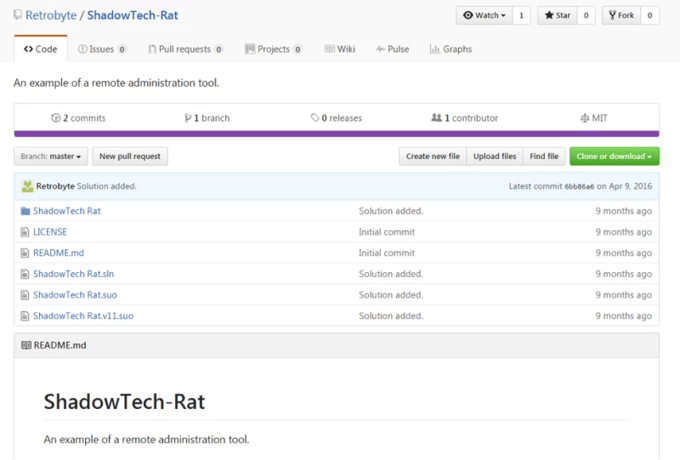Click the purple language bar

(x=336, y=133)
